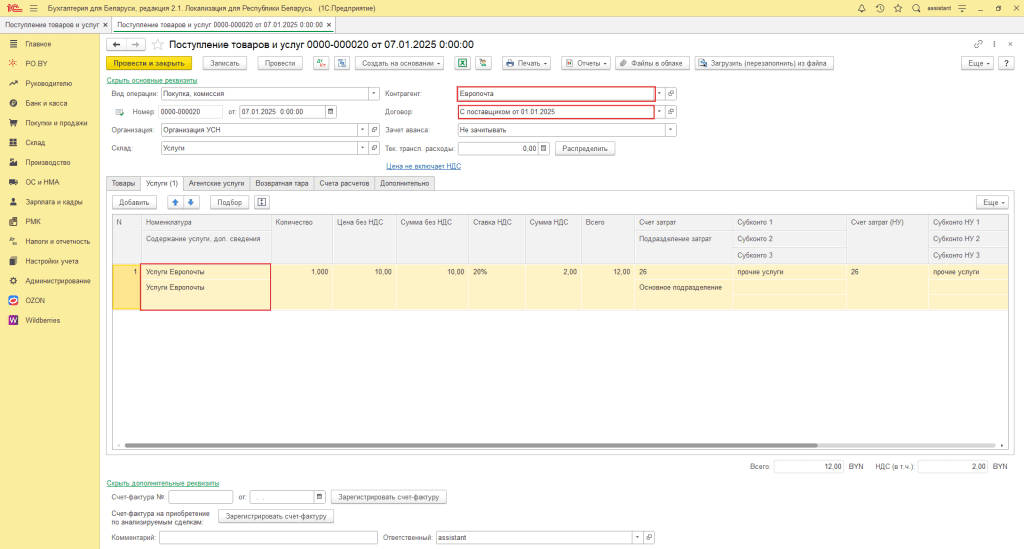Open the Договор card icon
The width and height of the screenshot is (1024, 549).
[671, 112]
